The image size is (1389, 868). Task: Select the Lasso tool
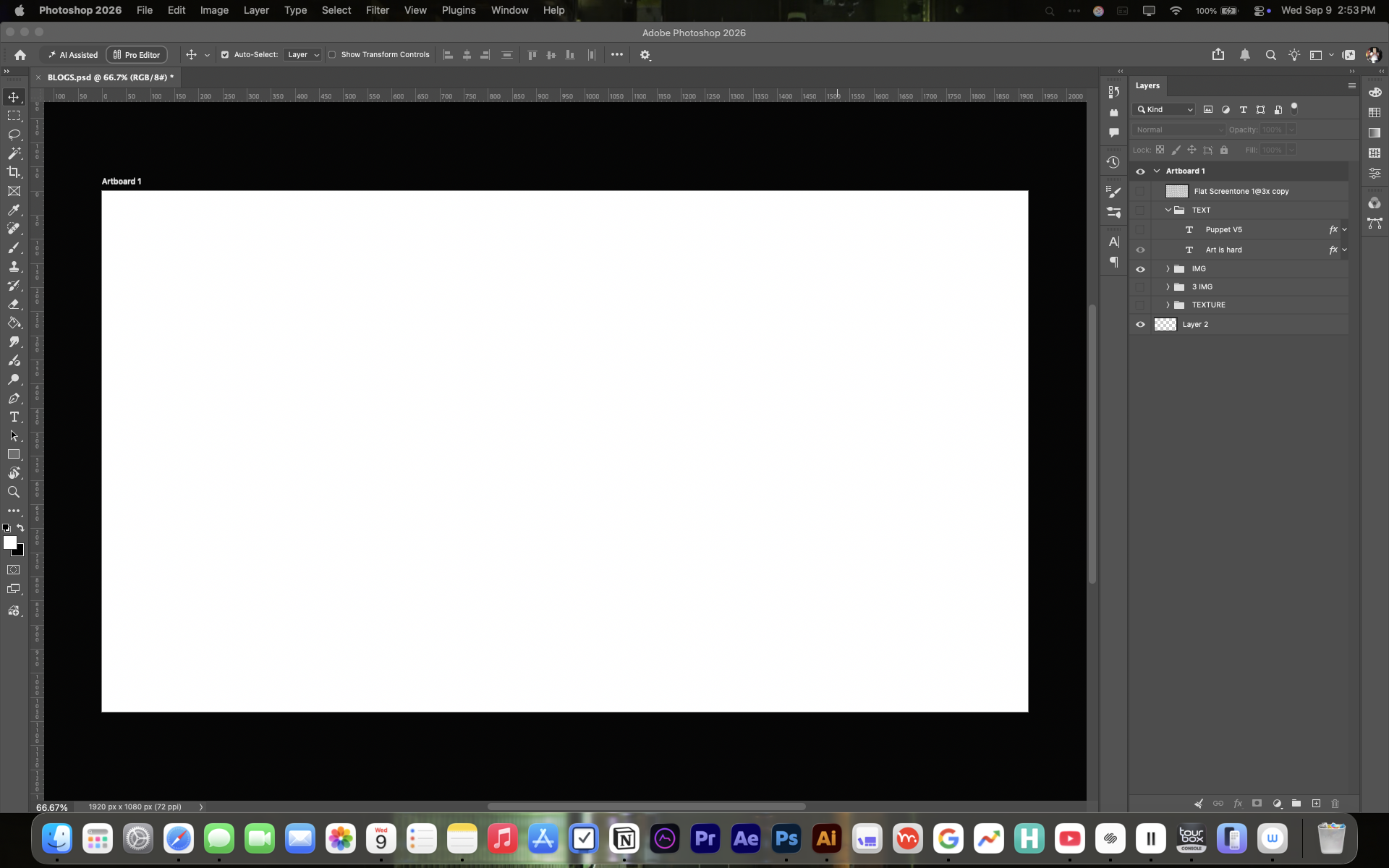pyautogui.click(x=14, y=135)
